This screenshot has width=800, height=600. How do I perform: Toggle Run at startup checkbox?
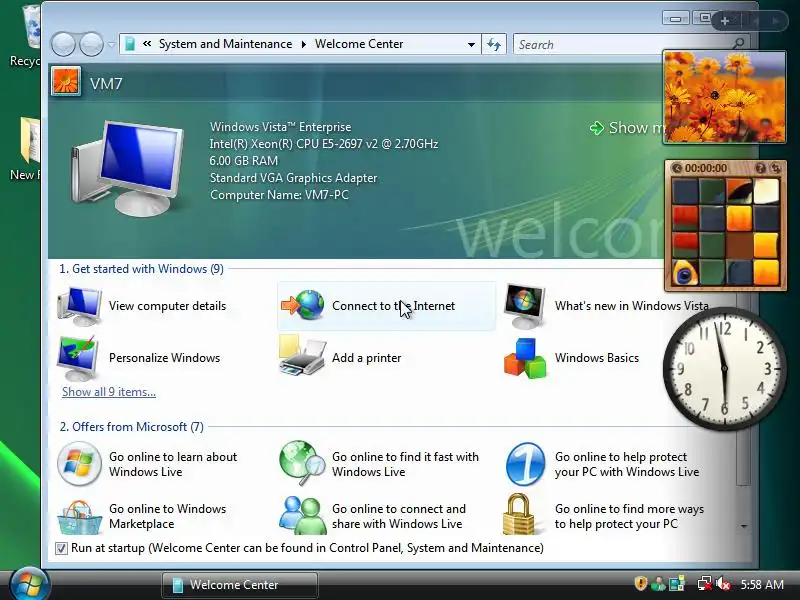pos(61,548)
